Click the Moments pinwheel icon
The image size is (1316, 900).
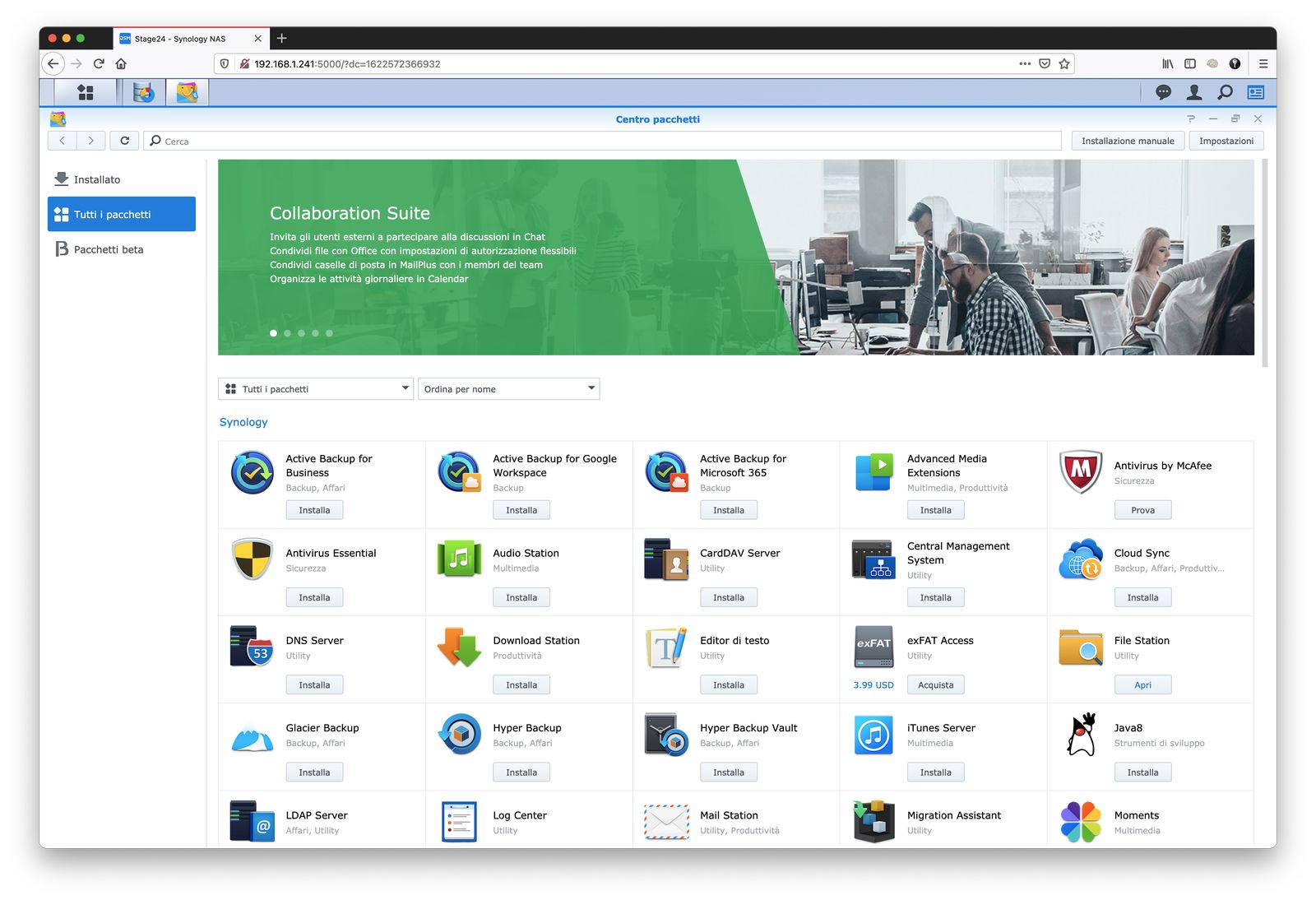click(1081, 821)
